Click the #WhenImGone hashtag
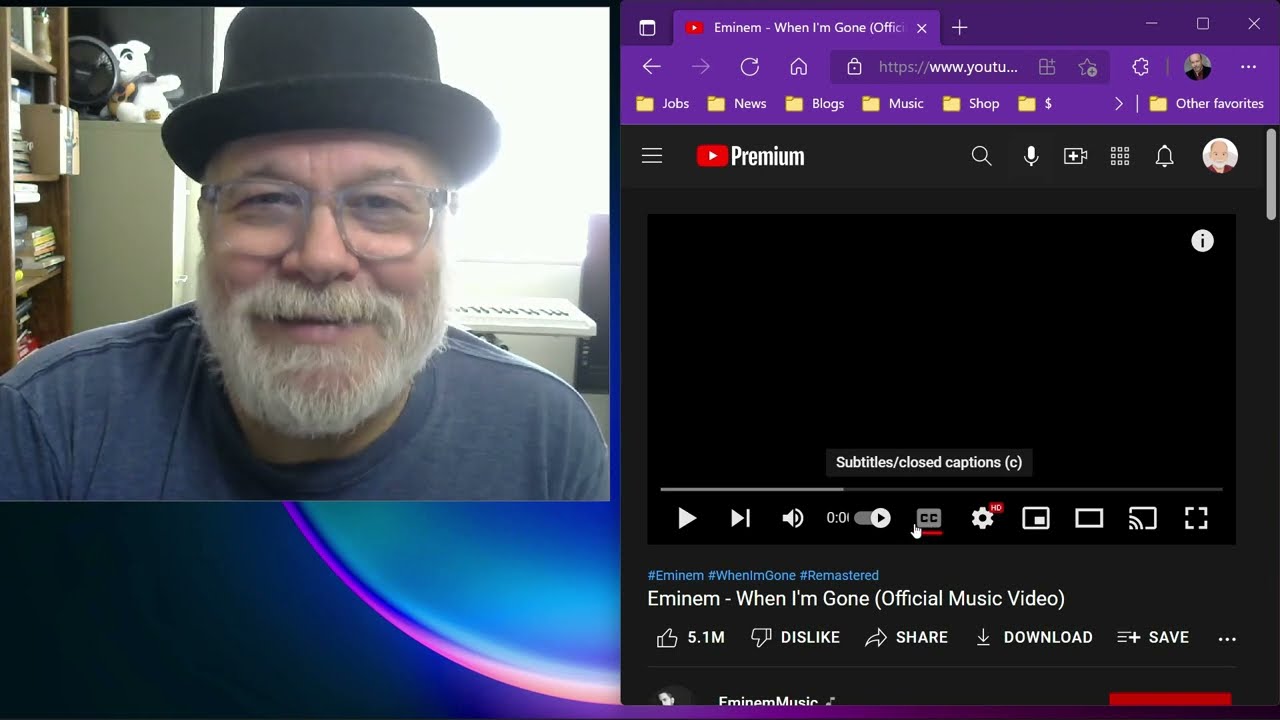This screenshot has height=720, width=1280. pos(752,575)
